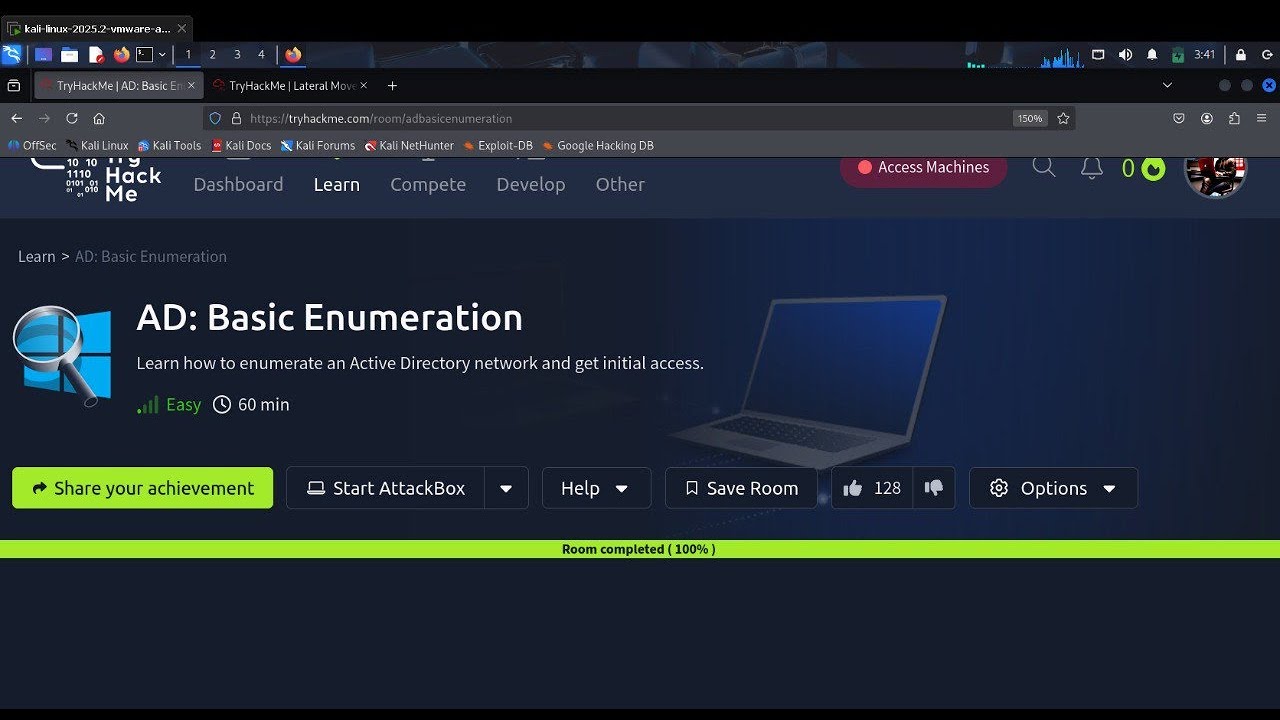1280x720 pixels.
Task: Open TryHackMe notifications bell
Action: click(x=1092, y=168)
